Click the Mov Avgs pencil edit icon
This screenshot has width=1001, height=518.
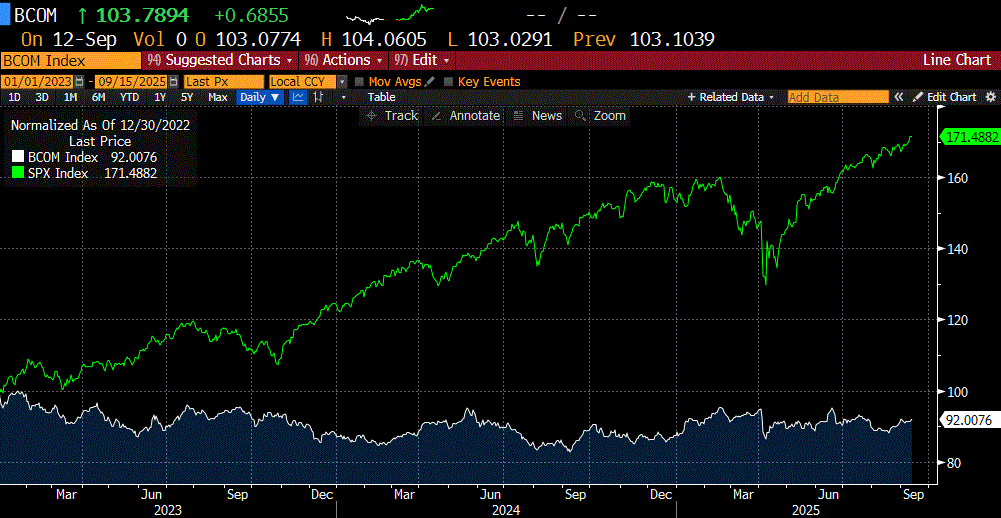tap(430, 82)
